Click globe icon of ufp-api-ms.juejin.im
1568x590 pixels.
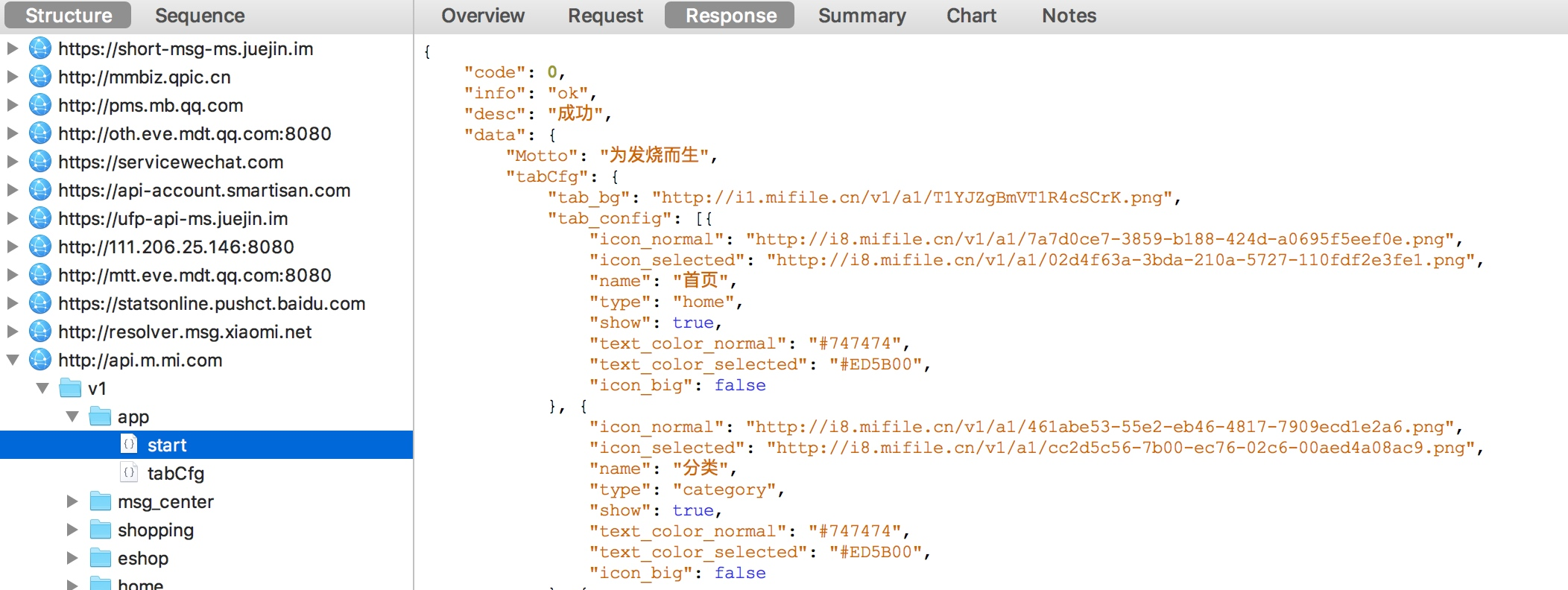pos(40,218)
